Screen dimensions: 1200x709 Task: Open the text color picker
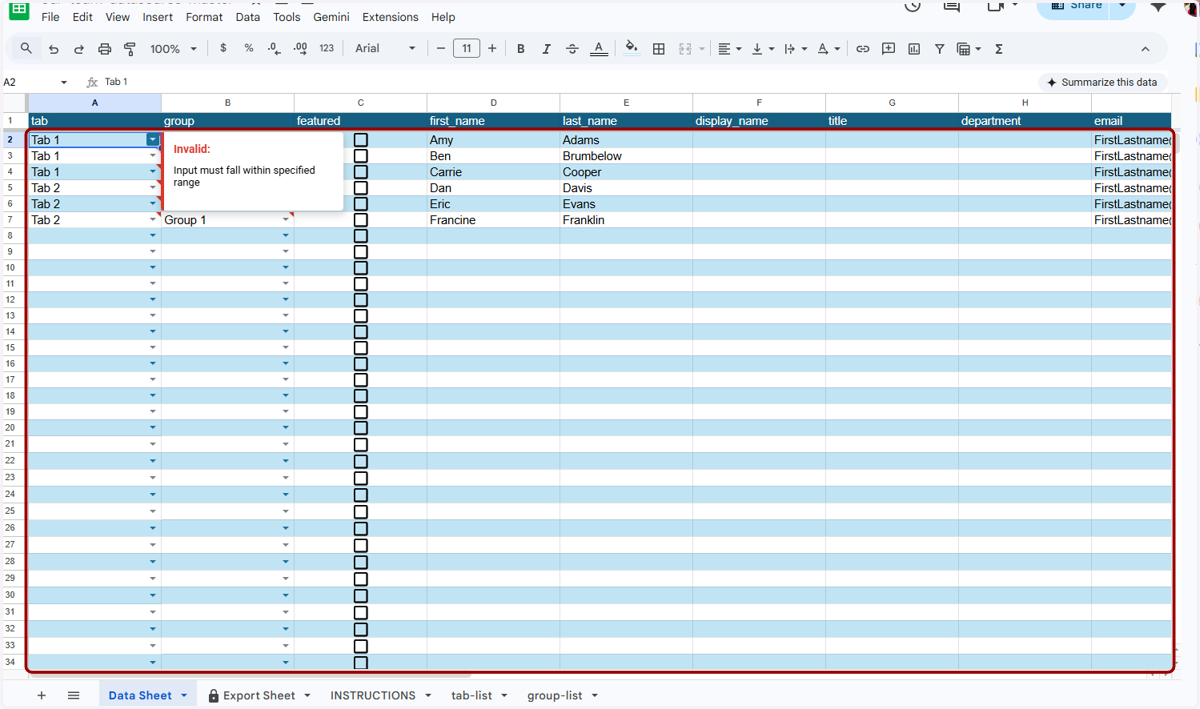click(598, 48)
